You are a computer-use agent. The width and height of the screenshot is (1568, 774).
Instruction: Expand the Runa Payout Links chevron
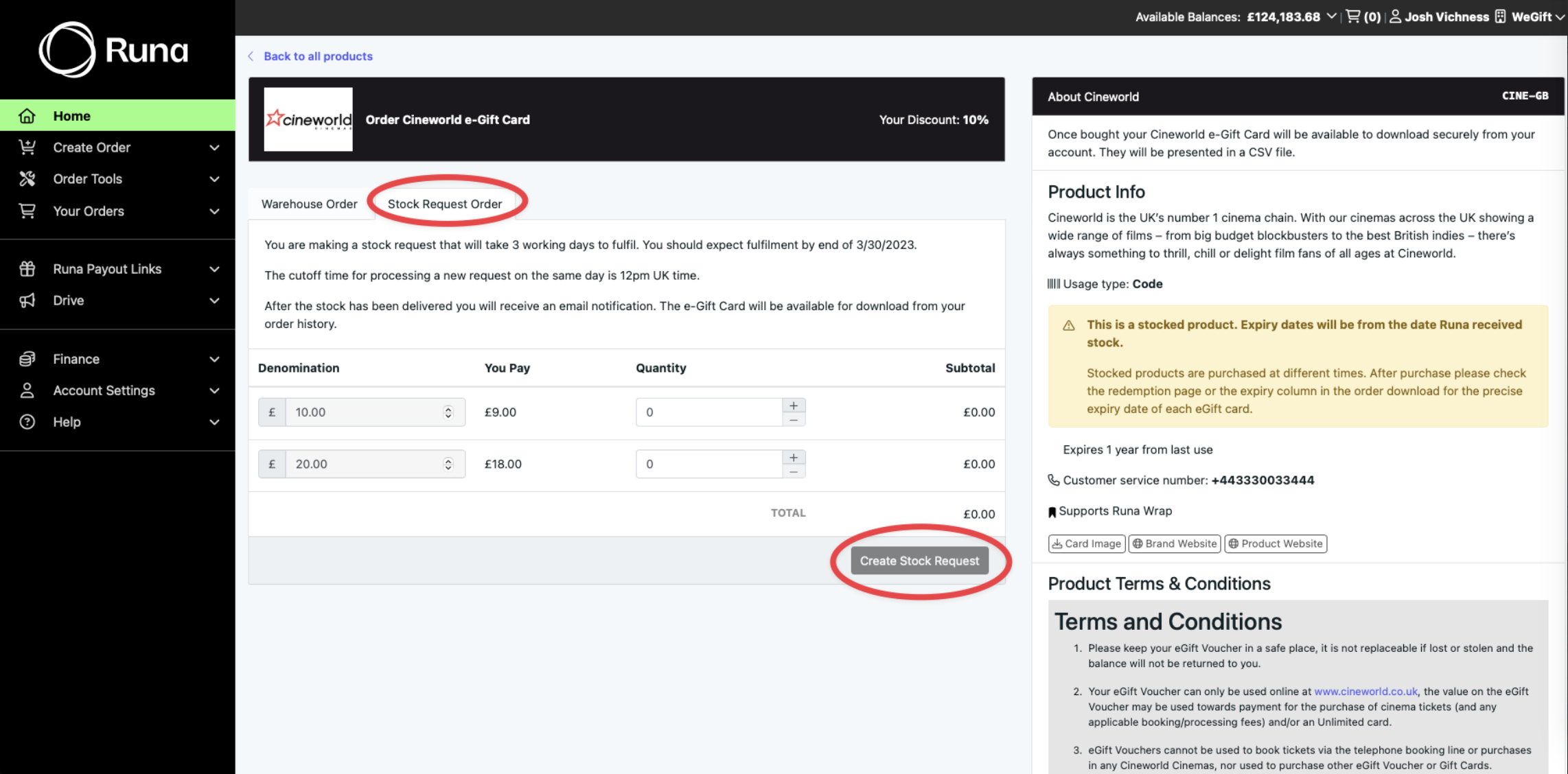pos(214,269)
